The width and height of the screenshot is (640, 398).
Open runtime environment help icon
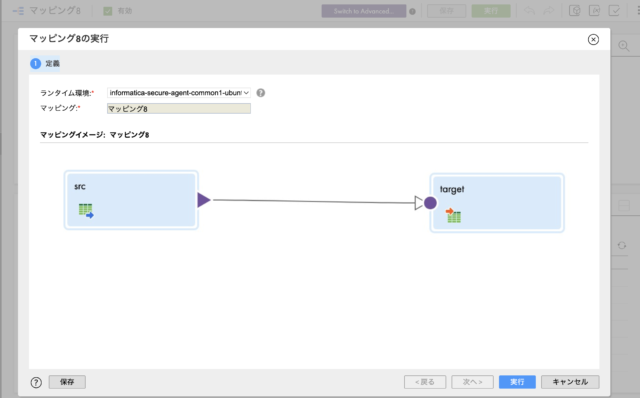point(261,93)
